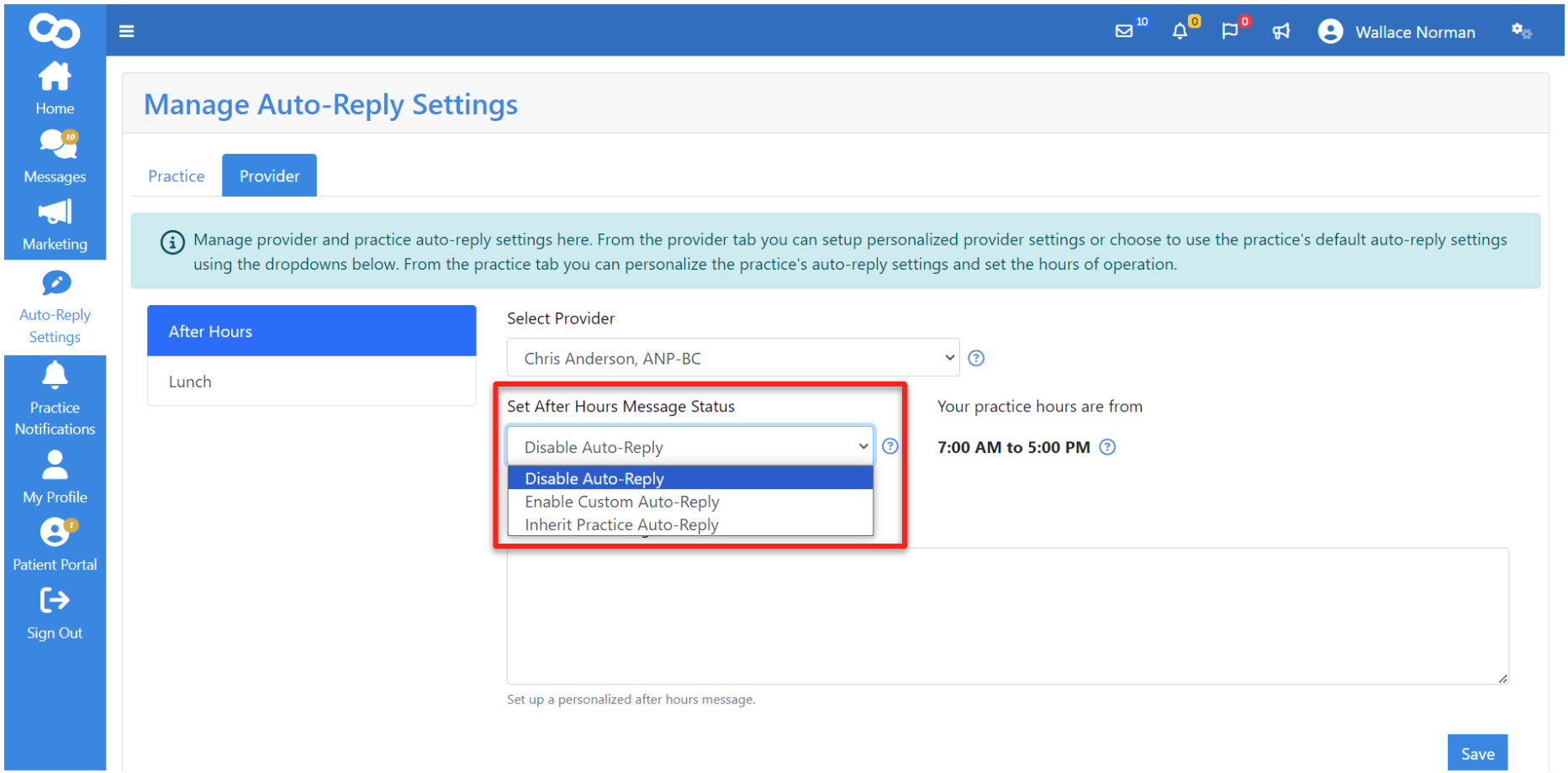Choose Disable Auto-Reply option
The height and width of the screenshot is (773, 1568).
coord(690,478)
